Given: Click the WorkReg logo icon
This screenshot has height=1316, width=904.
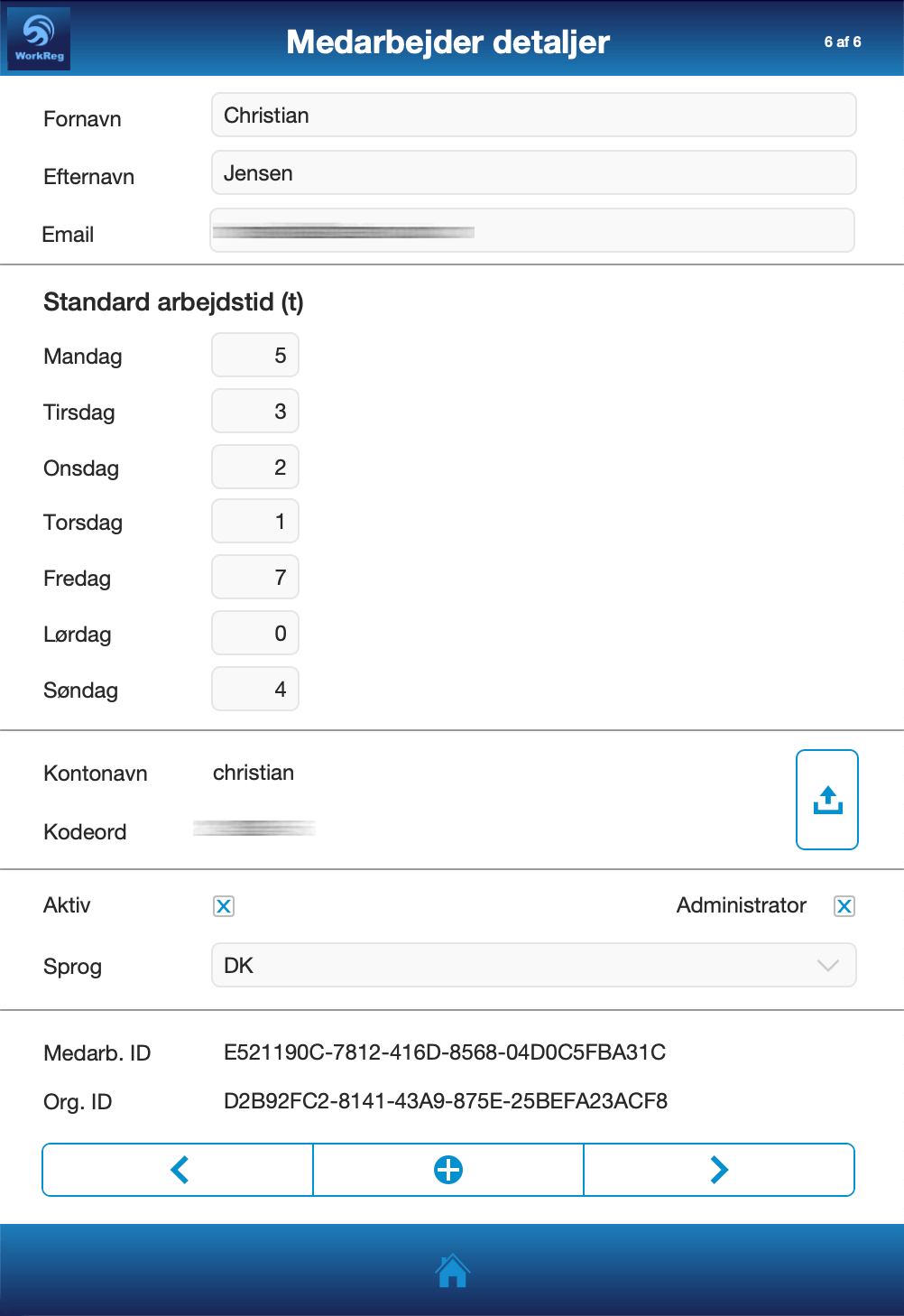Looking at the screenshot, I should (39, 40).
